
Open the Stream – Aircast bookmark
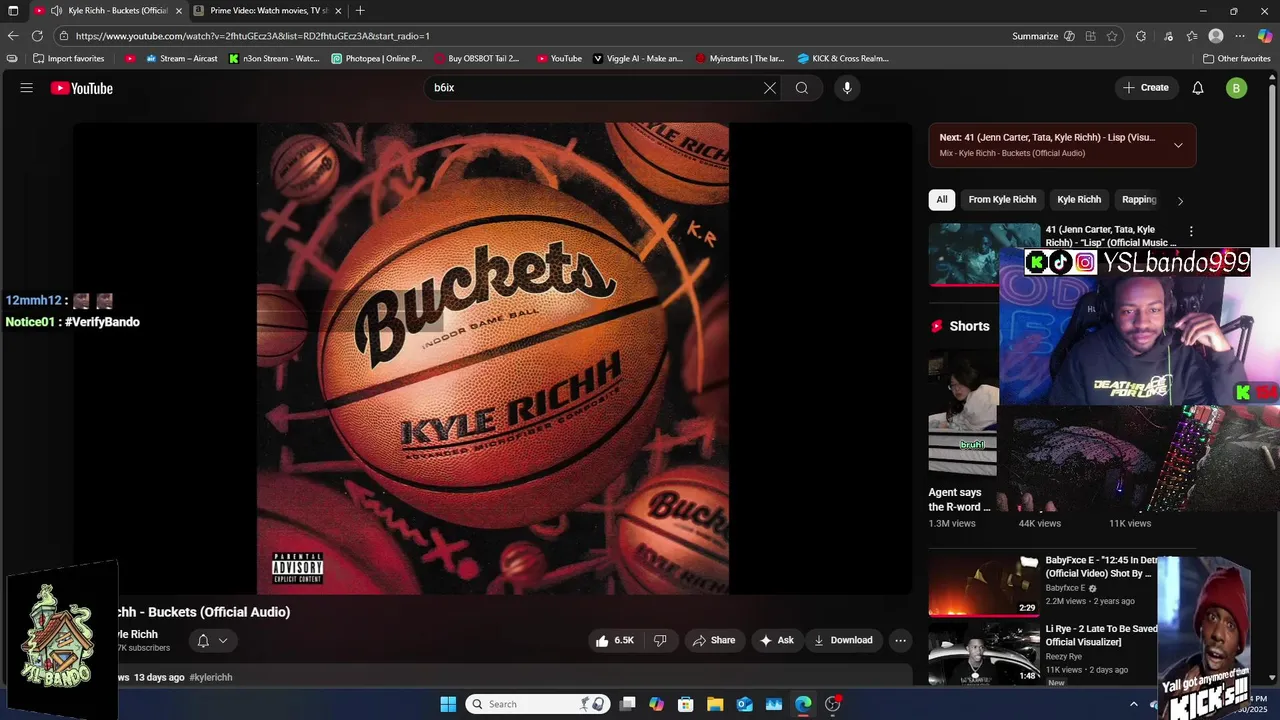[x=180, y=58]
